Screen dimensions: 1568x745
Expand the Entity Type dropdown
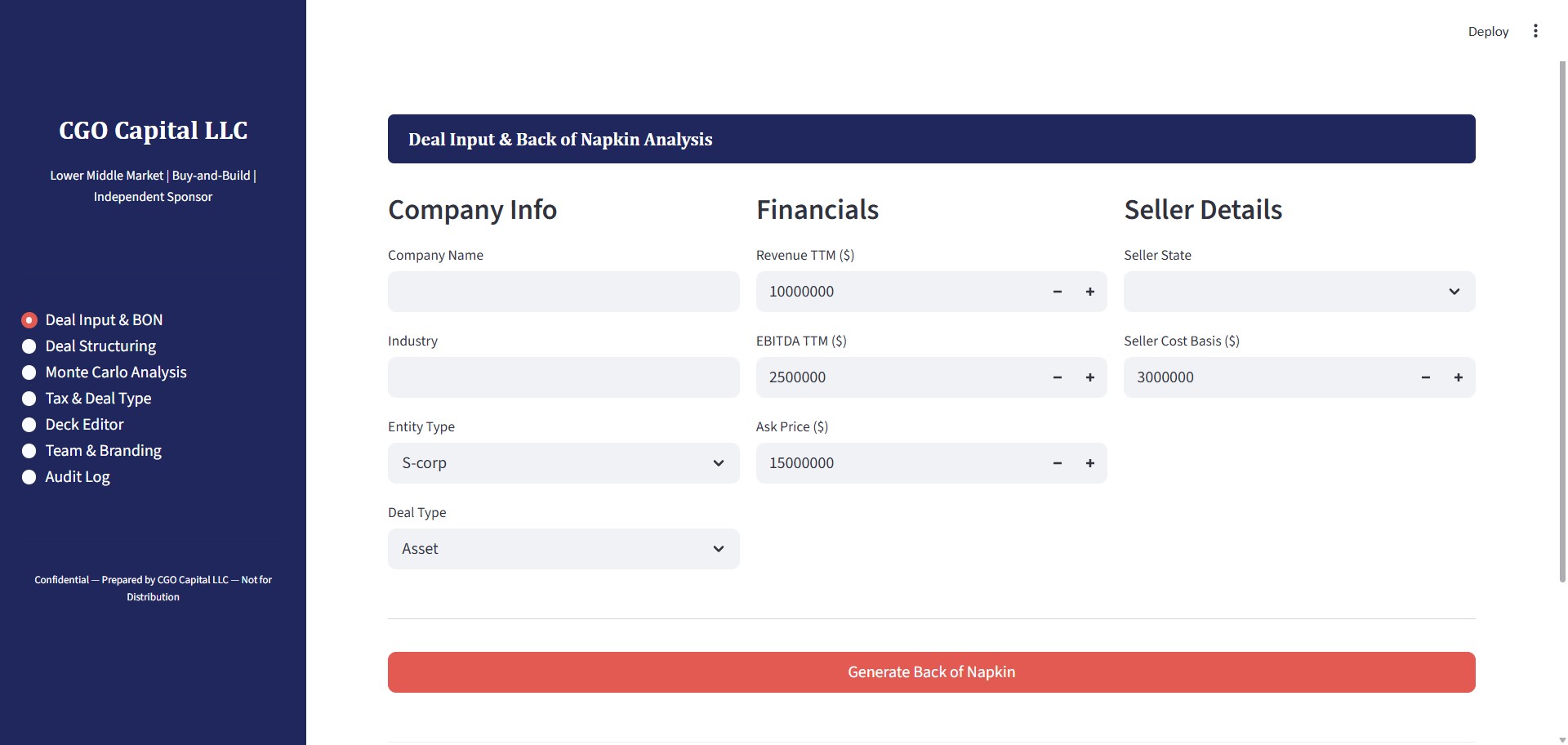coord(563,463)
